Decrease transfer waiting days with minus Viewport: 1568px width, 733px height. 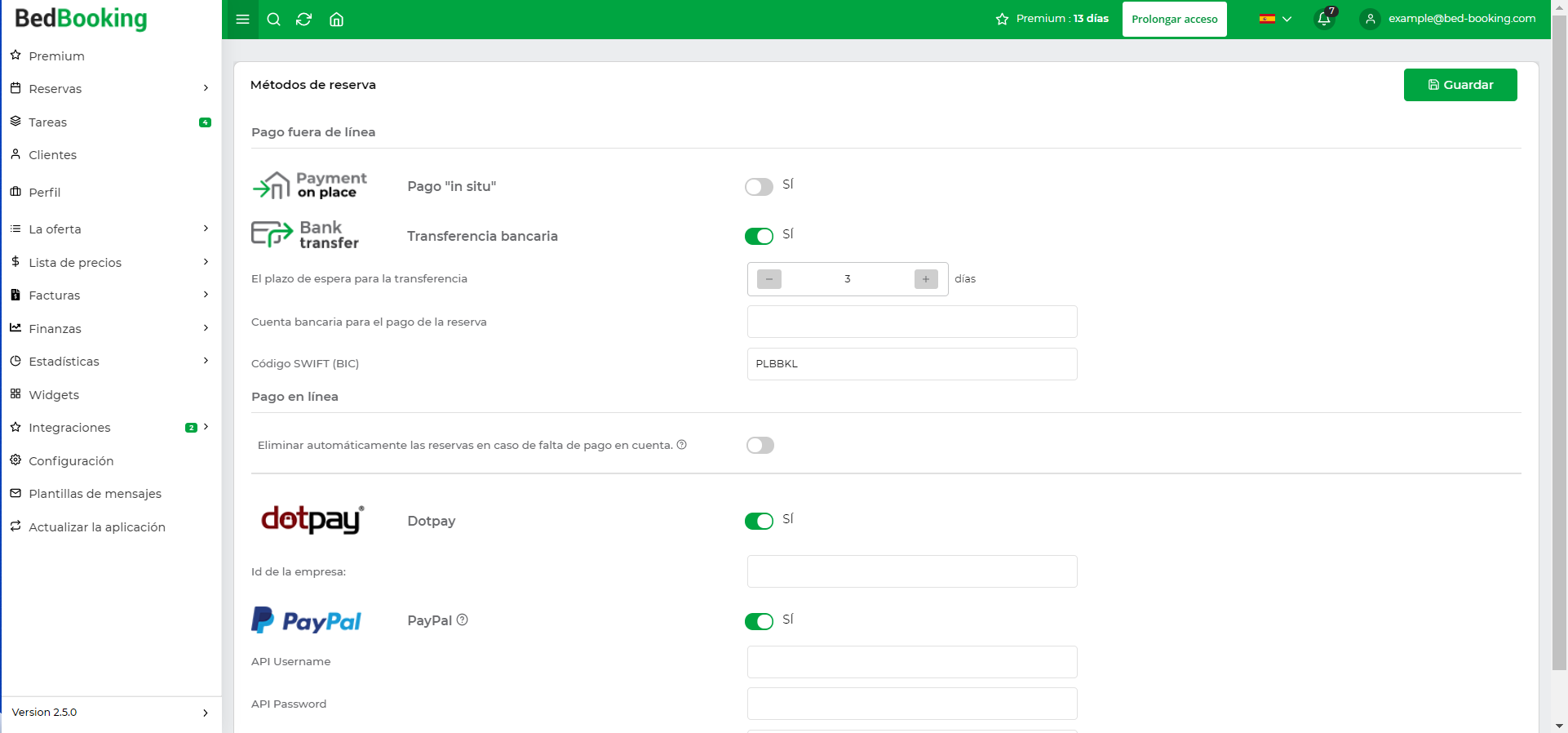[768, 279]
